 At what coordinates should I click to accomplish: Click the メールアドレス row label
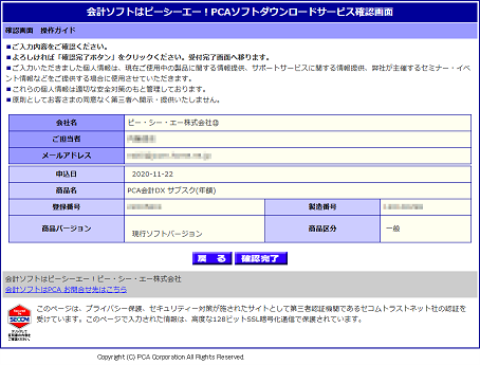click(x=66, y=155)
